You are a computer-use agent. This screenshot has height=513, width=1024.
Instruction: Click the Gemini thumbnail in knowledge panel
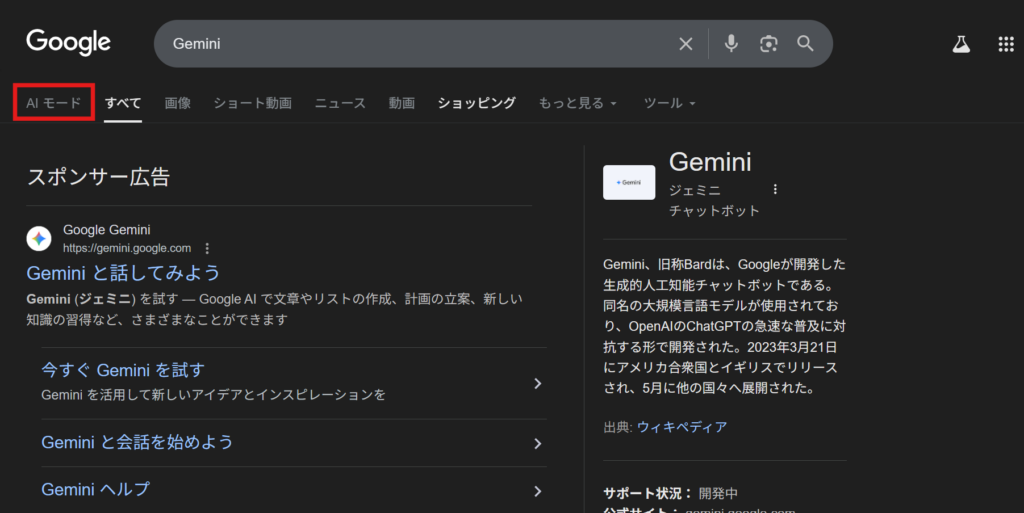pos(629,183)
